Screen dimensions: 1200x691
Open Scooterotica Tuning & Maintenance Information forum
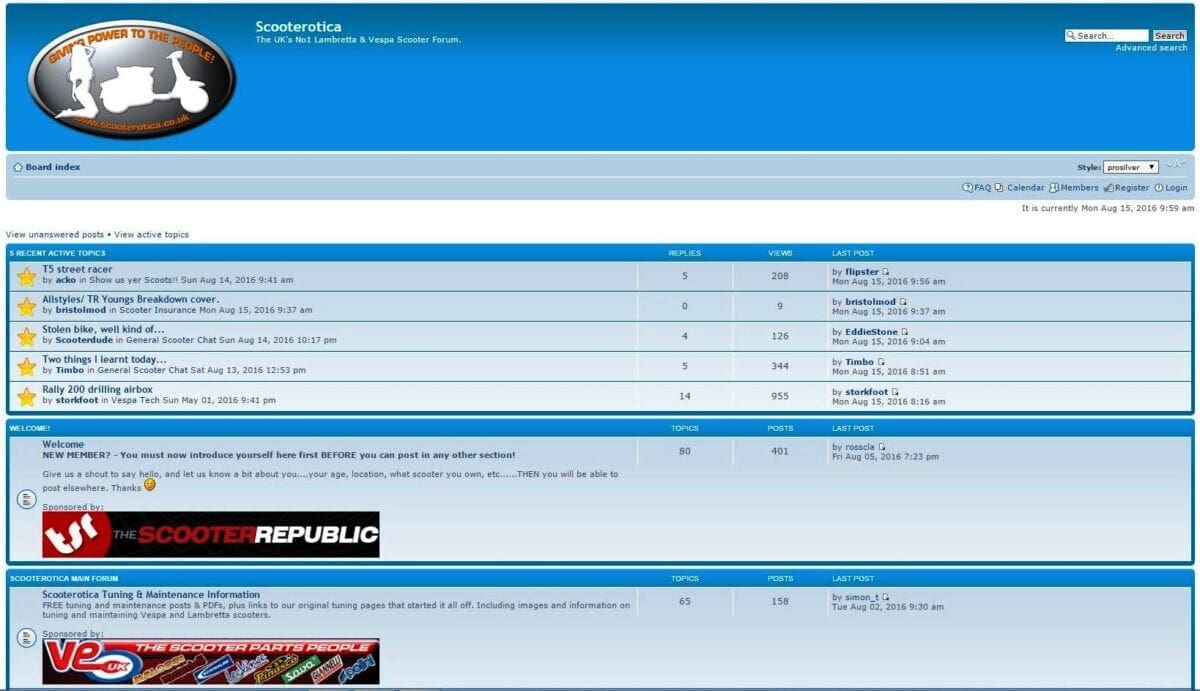pyautogui.click(x=151, y=595)
